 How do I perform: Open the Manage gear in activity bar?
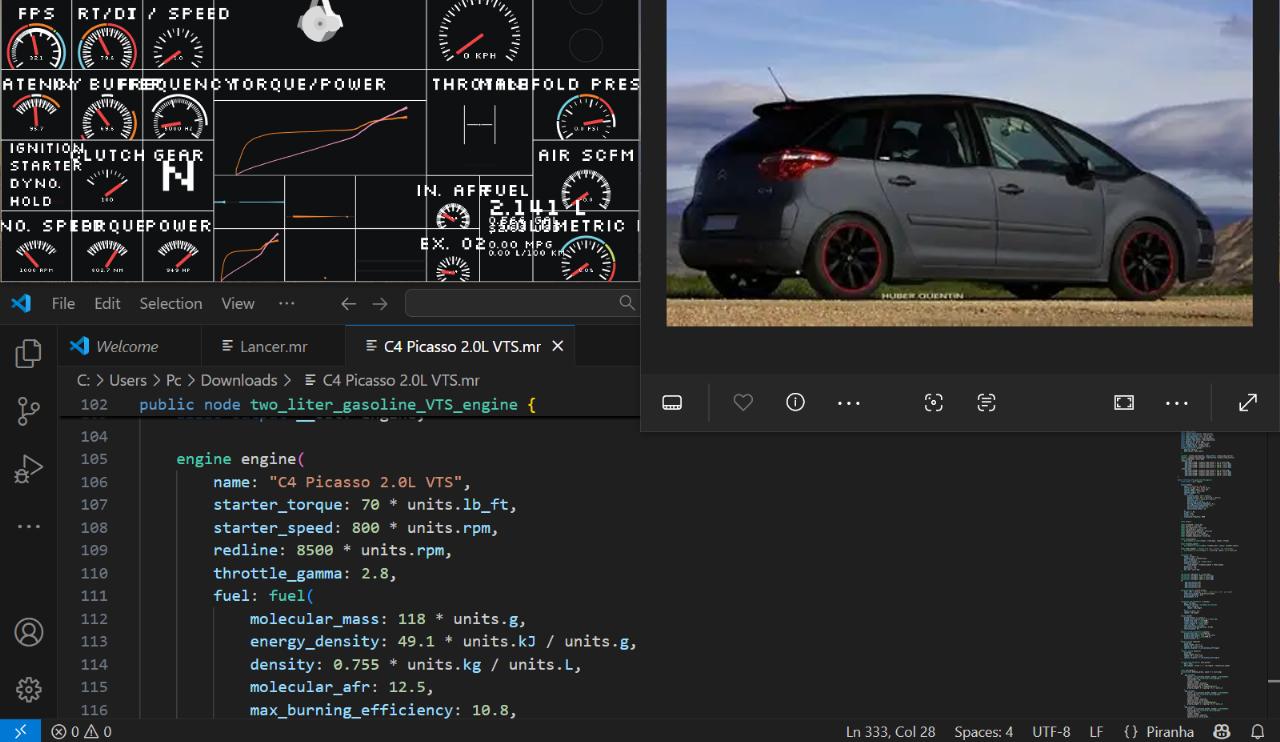tap(29, 689)
